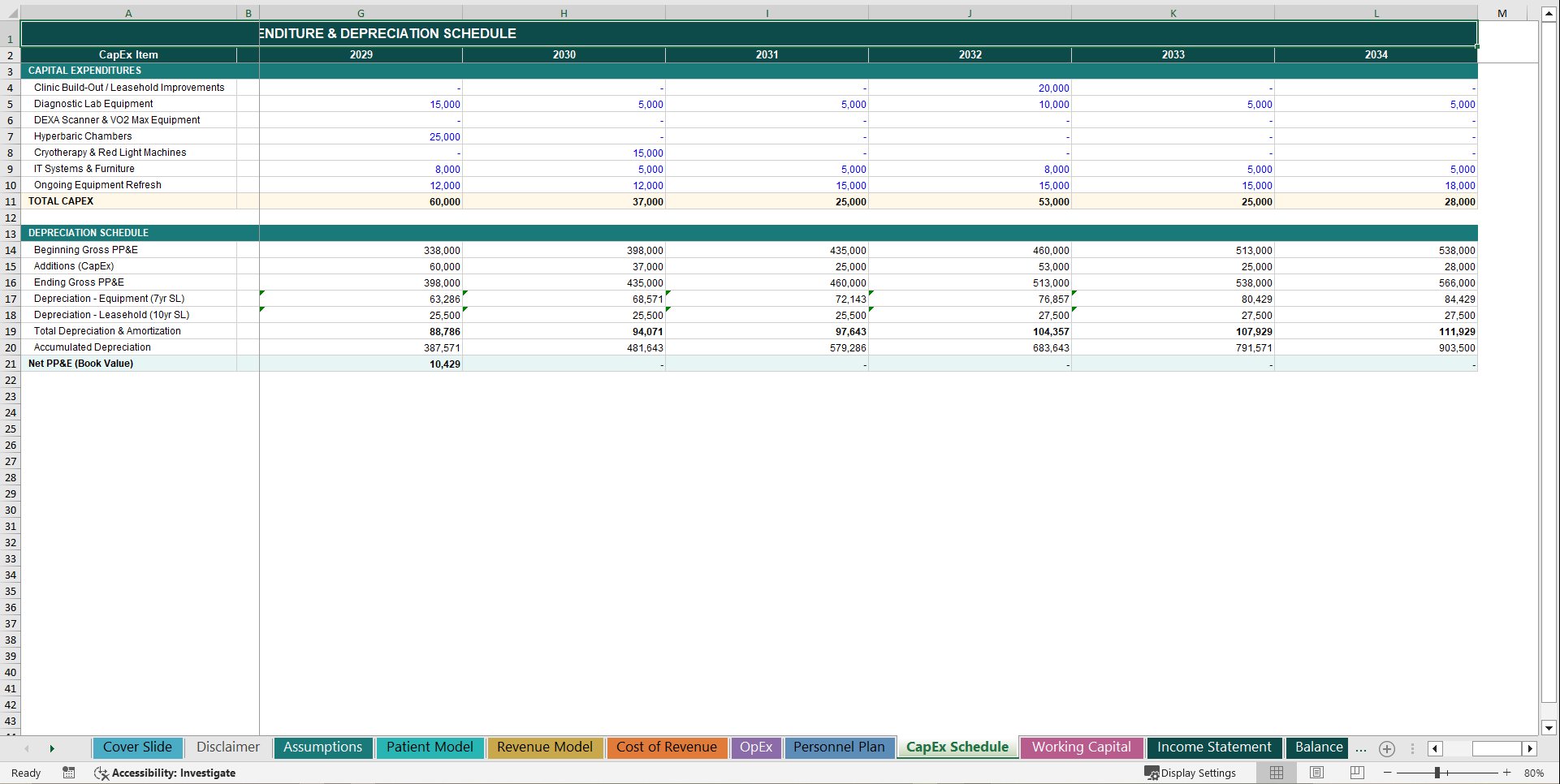
Task: Select the Cost of Revenue tab
Action: [x=666, y=747]
